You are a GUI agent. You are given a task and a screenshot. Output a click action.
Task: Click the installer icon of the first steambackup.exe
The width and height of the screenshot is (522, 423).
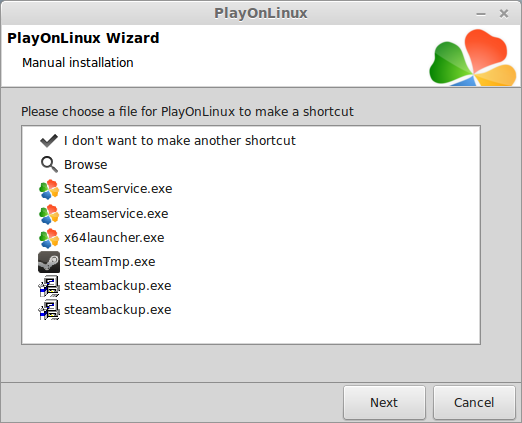pyautogui.click(x=49, y=286)
